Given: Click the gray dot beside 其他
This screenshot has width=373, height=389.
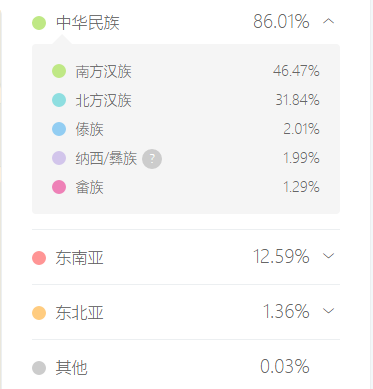Looking at the screenshot, I should tap(39, 368).
